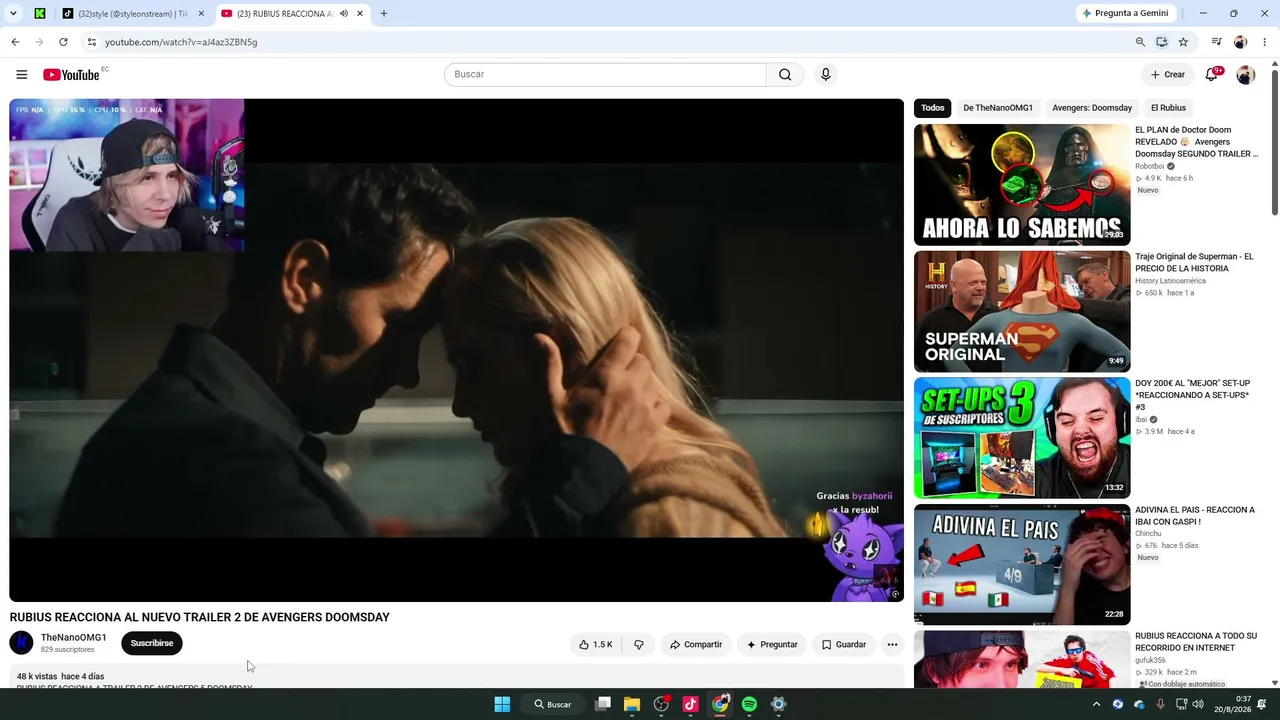Open the Superman Original thumbnail

click(x=1022, y=311)
